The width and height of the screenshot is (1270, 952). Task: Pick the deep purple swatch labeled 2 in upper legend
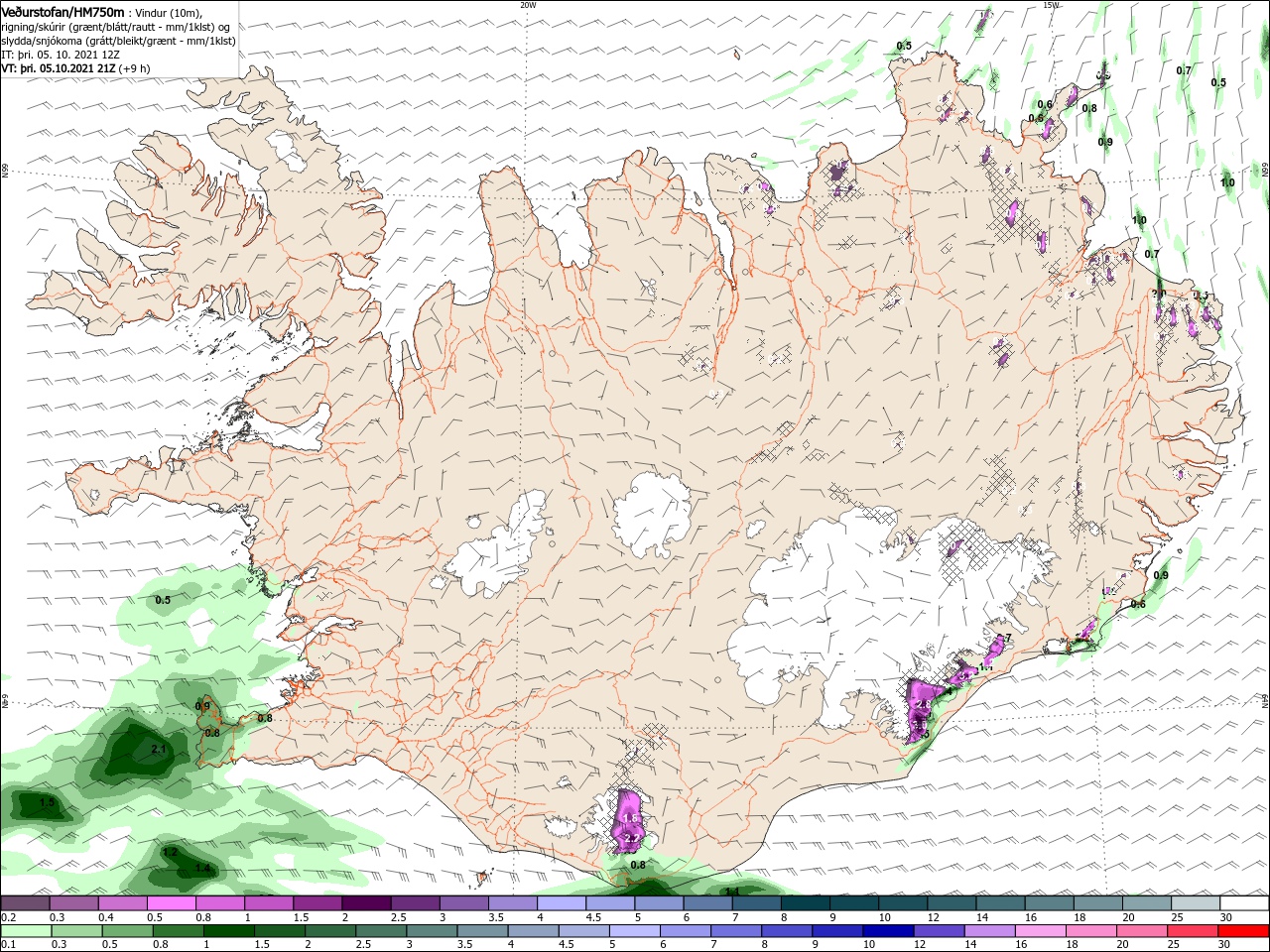tap(365, 903)
